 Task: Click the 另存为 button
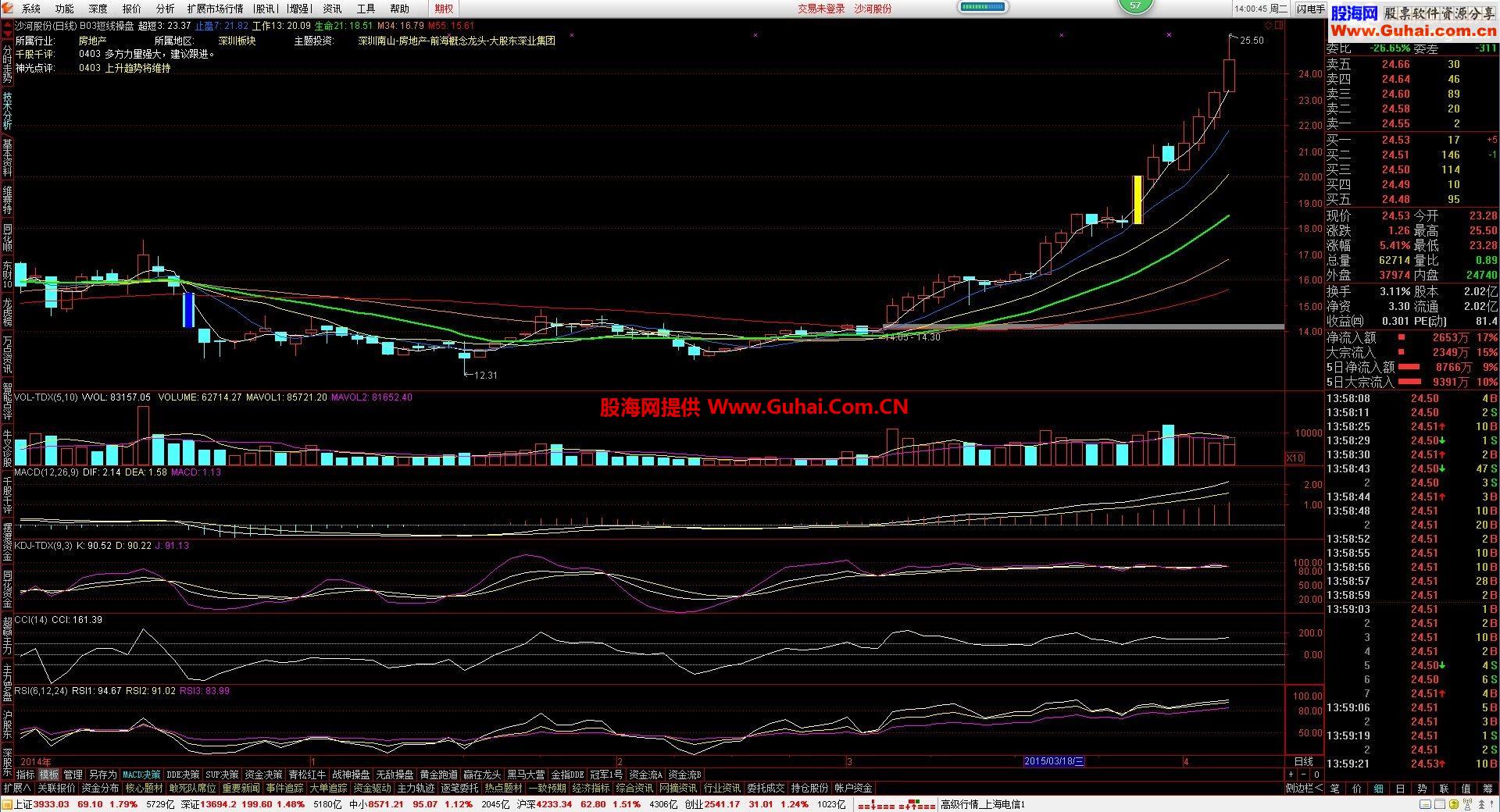point(102,775)
